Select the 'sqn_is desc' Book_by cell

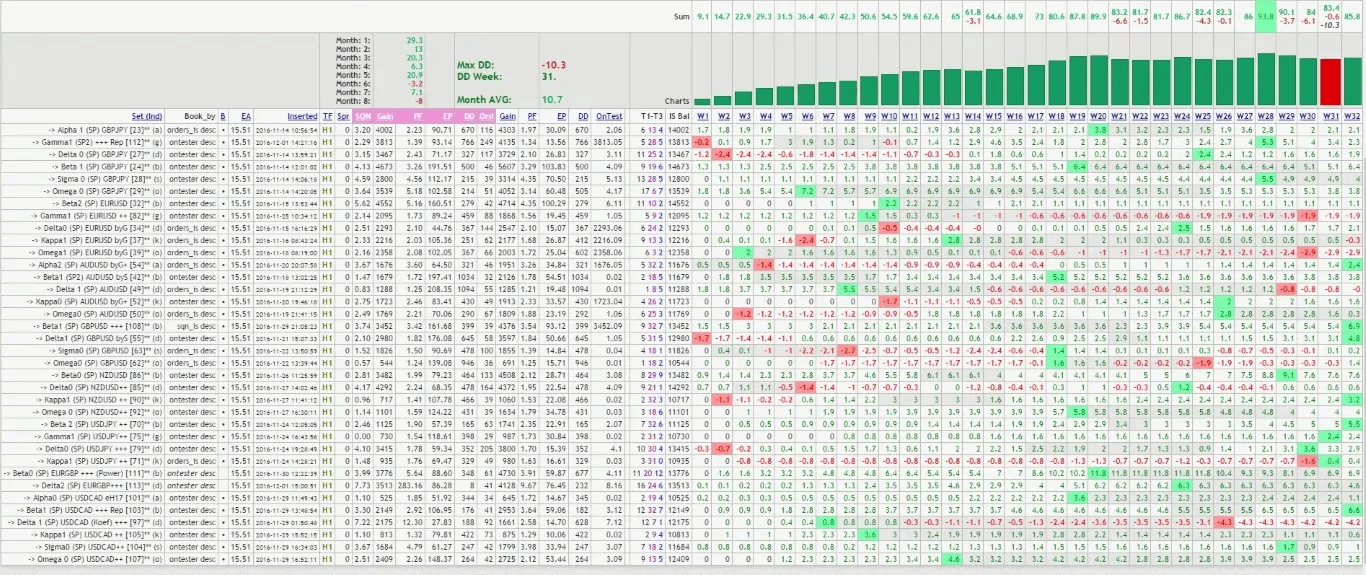[197, 324]
